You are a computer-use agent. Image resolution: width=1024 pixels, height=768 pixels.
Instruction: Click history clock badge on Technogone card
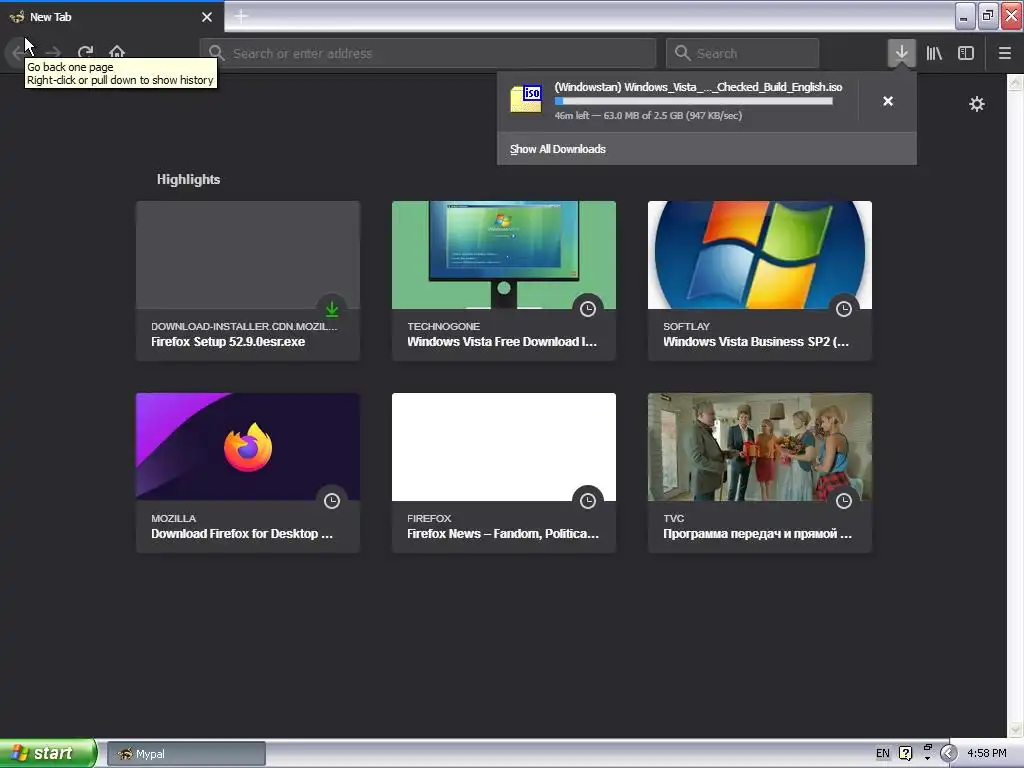588,309
